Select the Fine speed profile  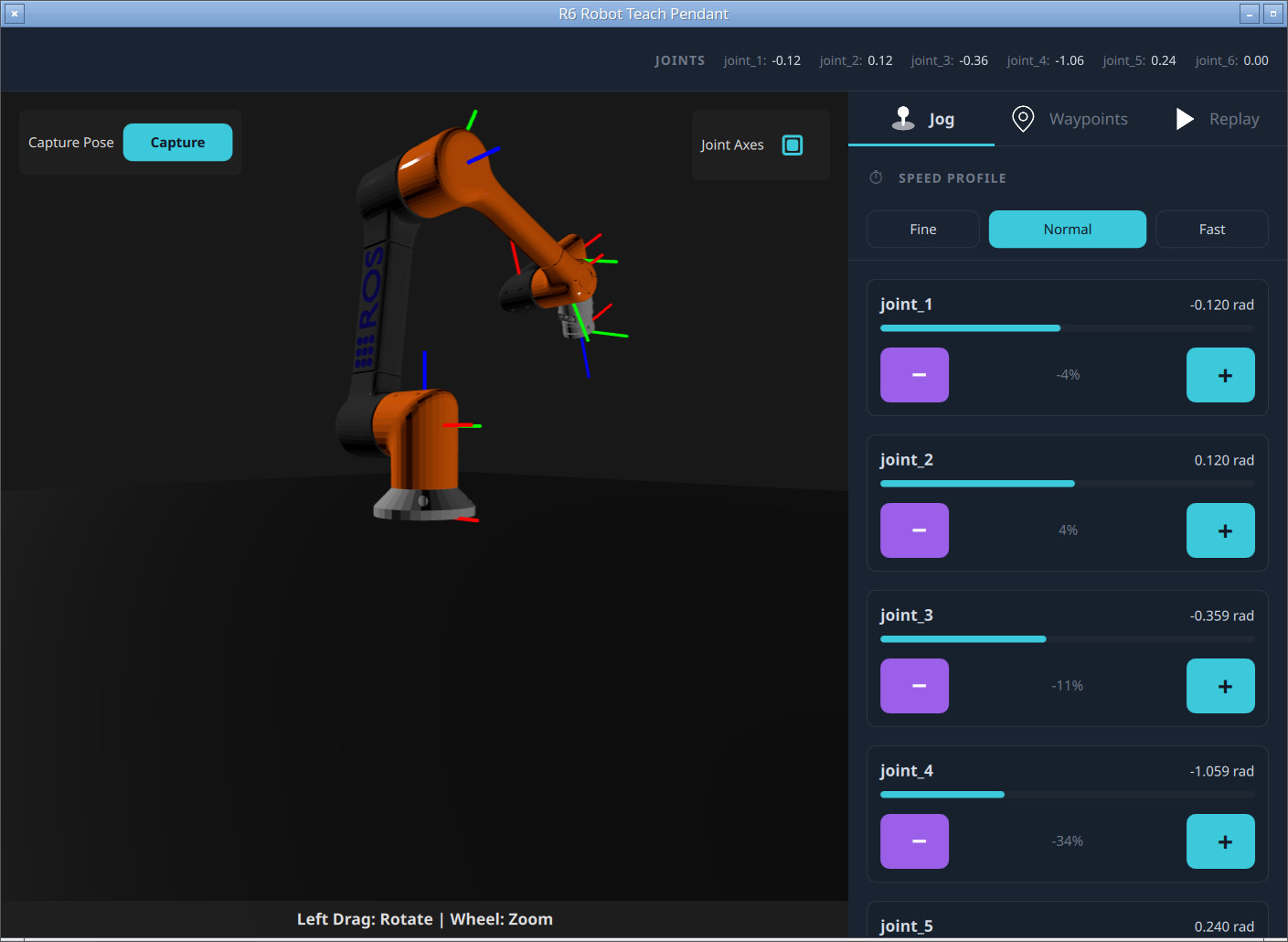pyautogui.click(x=923, y=230)
